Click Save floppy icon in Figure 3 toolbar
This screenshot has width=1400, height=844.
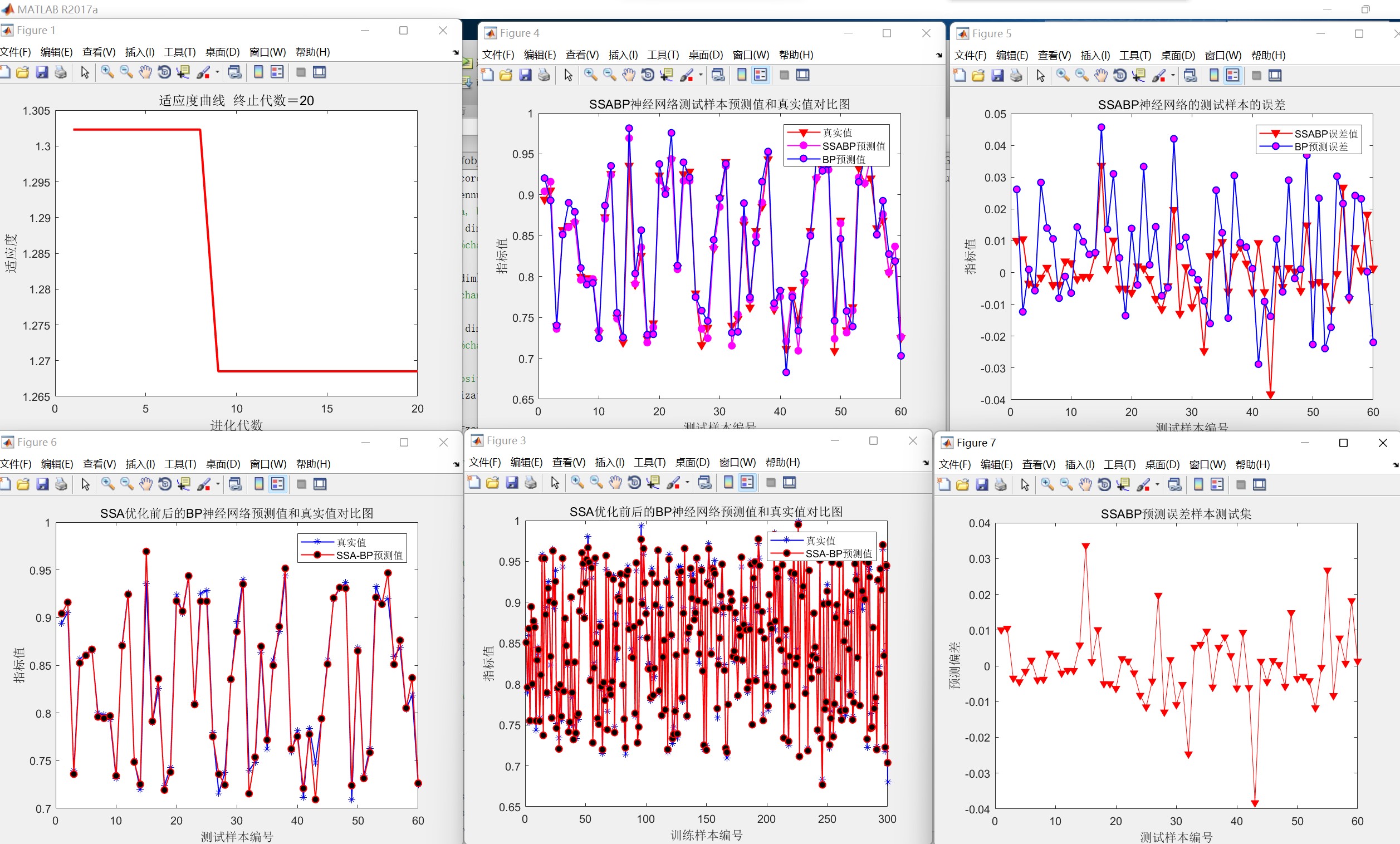(x=512, y=483)
